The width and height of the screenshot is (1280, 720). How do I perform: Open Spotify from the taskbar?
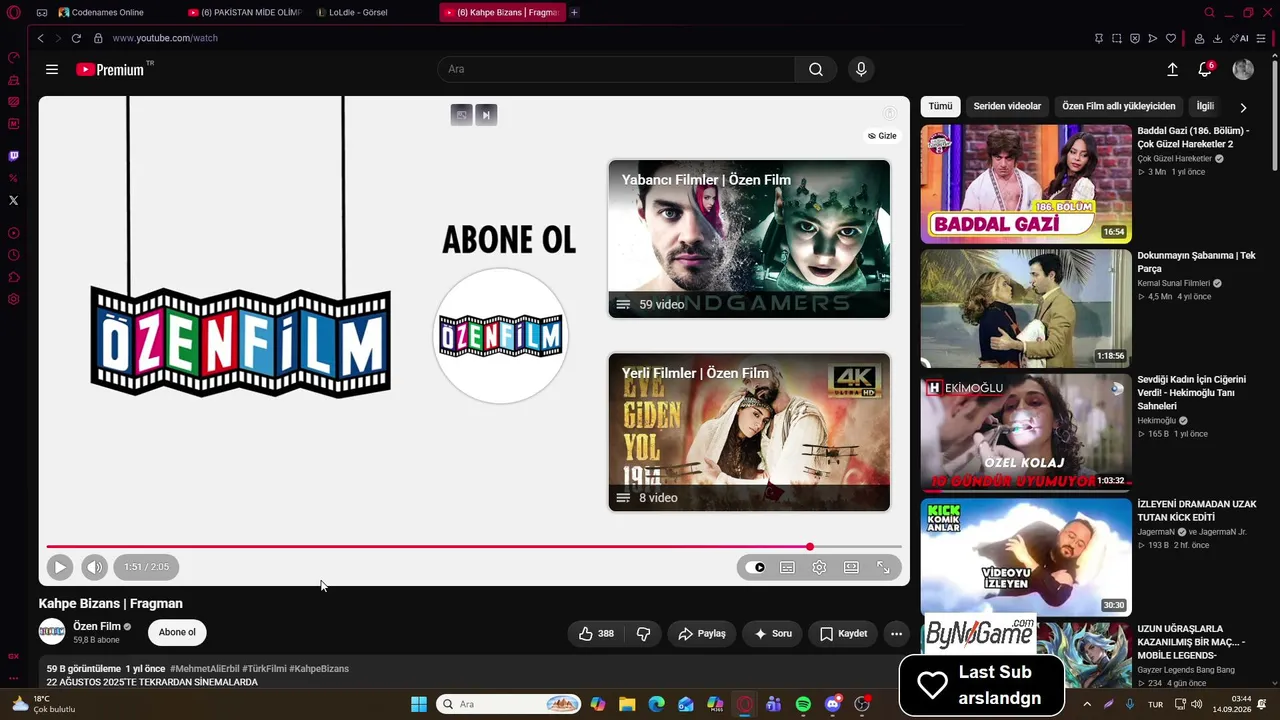click(x=803, y=704)
